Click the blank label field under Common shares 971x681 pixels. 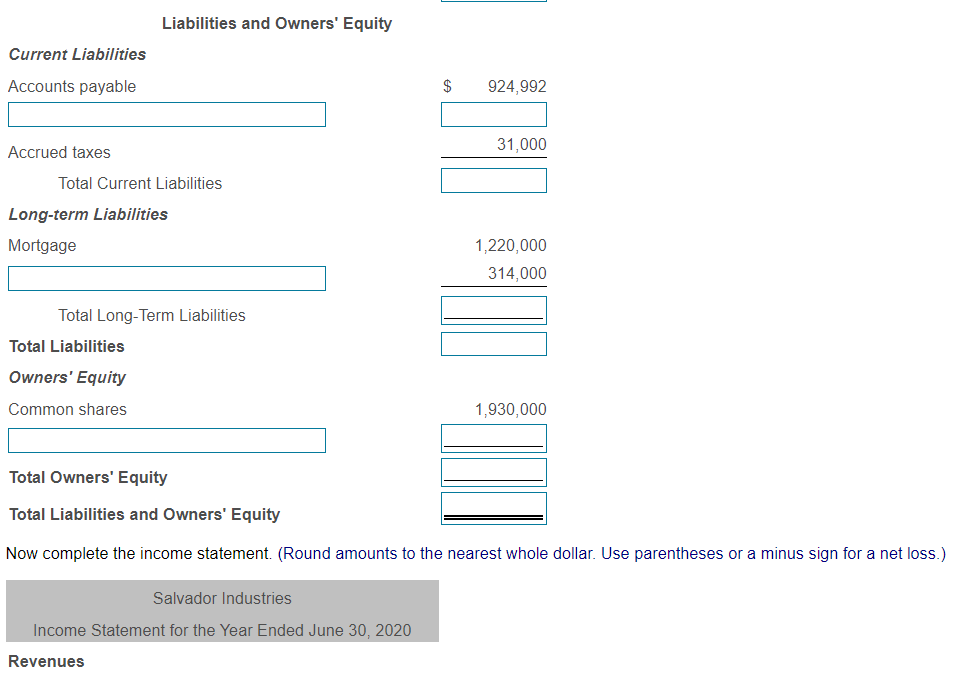(x=166, y=440)
